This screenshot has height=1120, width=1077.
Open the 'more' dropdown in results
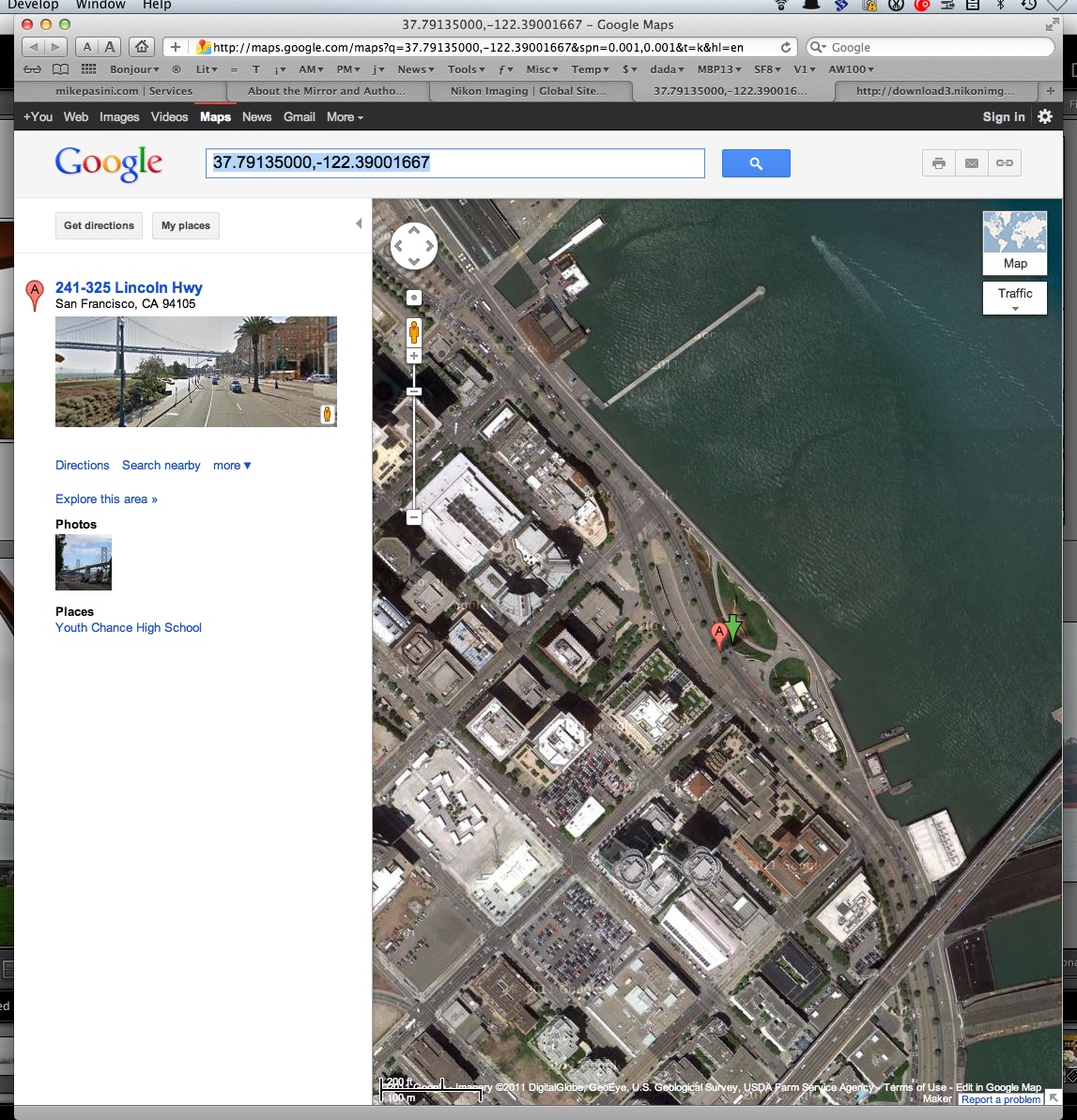tap(232, 466)
